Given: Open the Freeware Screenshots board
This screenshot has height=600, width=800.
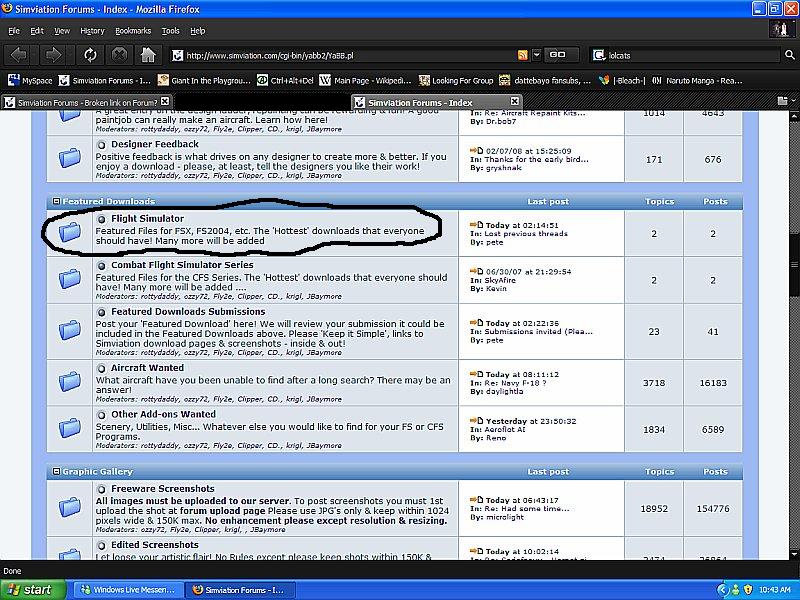Looking at the screenshot, I should [163, 489].
